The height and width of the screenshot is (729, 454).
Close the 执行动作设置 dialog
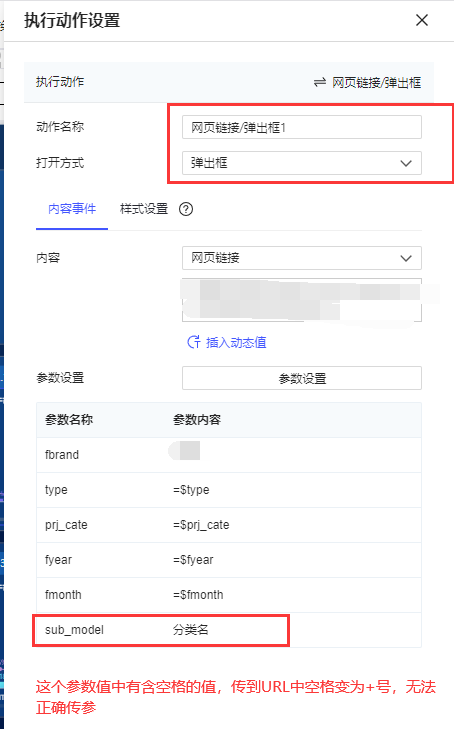[421, 20]
